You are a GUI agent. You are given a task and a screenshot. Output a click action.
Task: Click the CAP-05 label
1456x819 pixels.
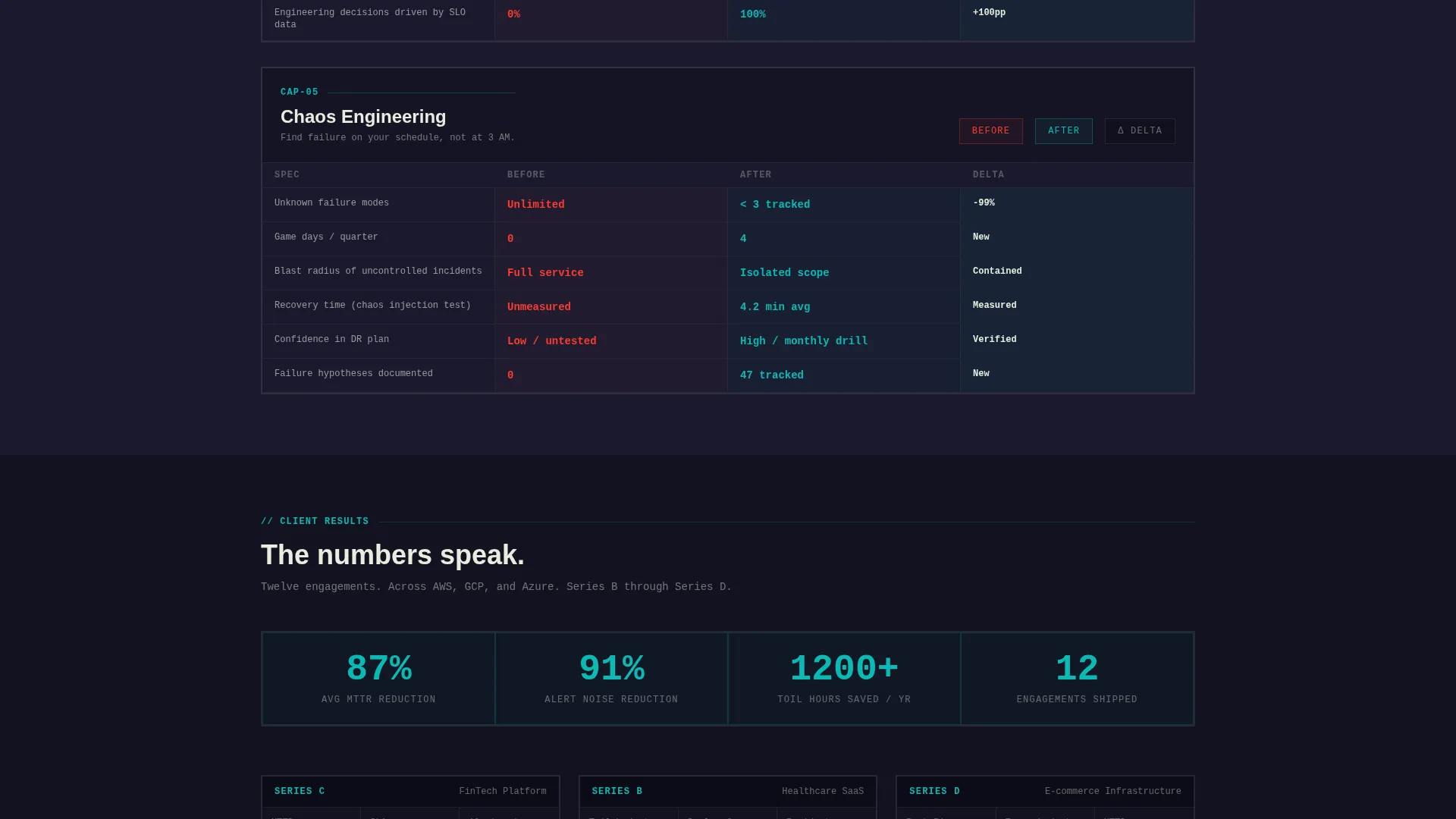[300, 93]
